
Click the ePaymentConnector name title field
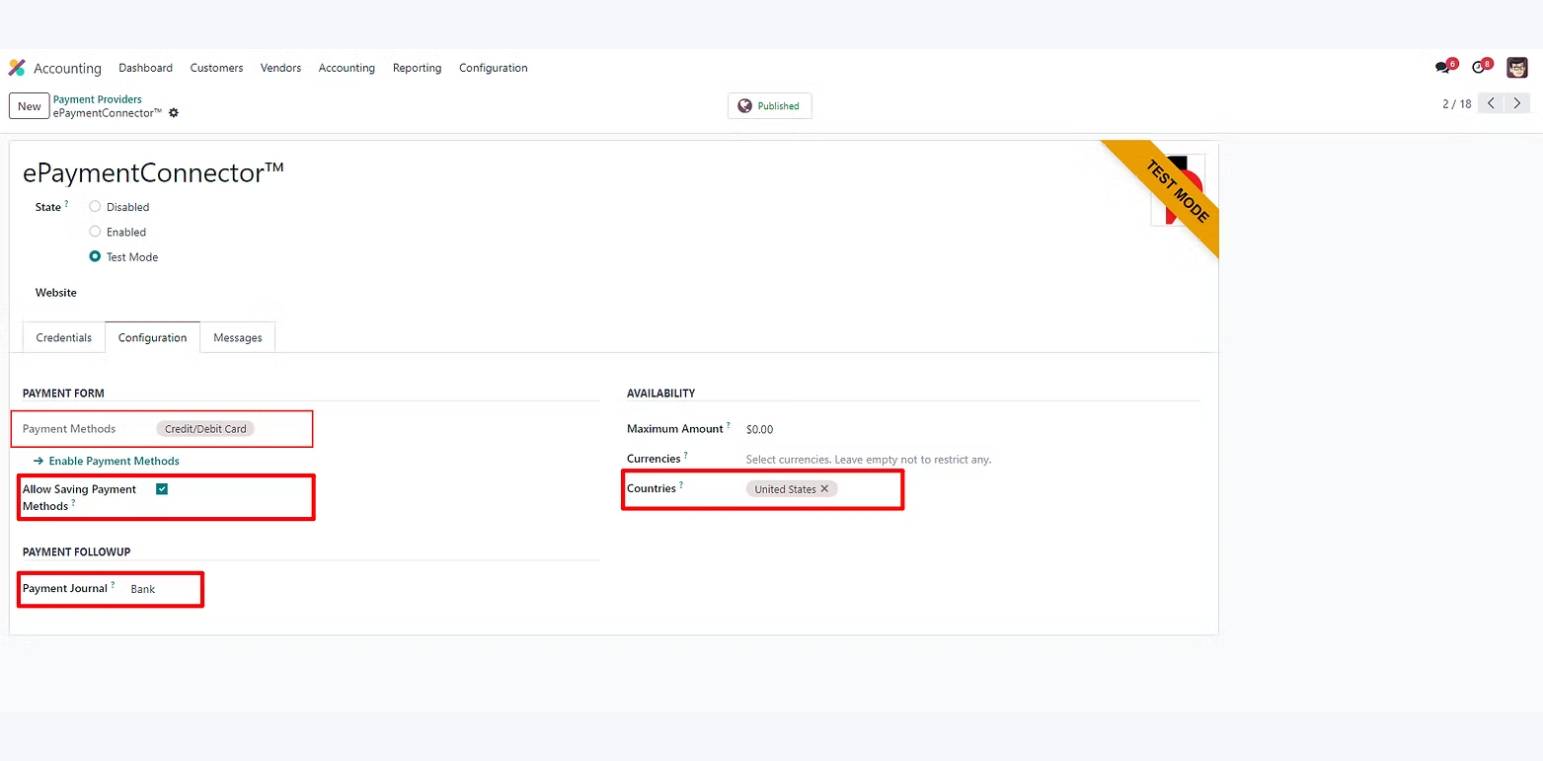(153, 172)
